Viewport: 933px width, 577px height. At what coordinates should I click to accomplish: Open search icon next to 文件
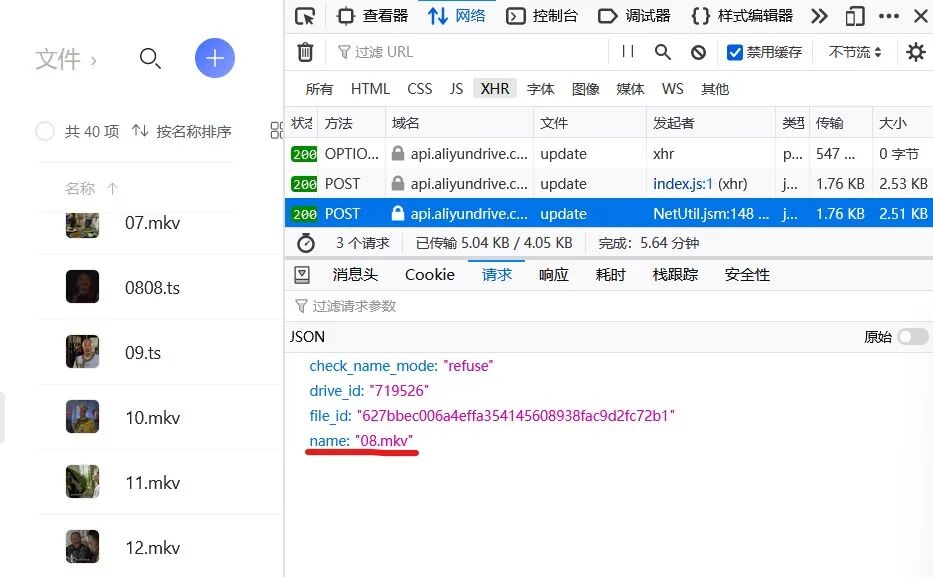[151, 59]
